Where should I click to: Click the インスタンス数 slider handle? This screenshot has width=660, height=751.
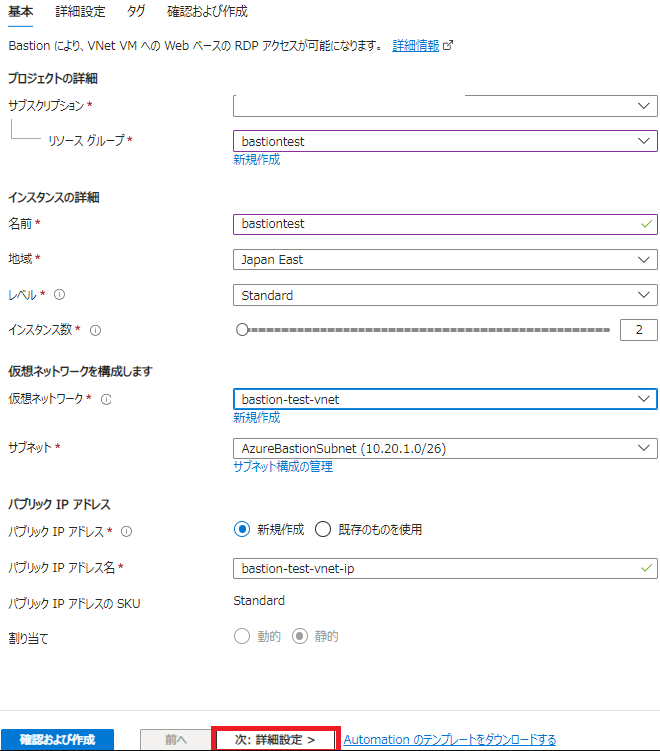(242, 330)
